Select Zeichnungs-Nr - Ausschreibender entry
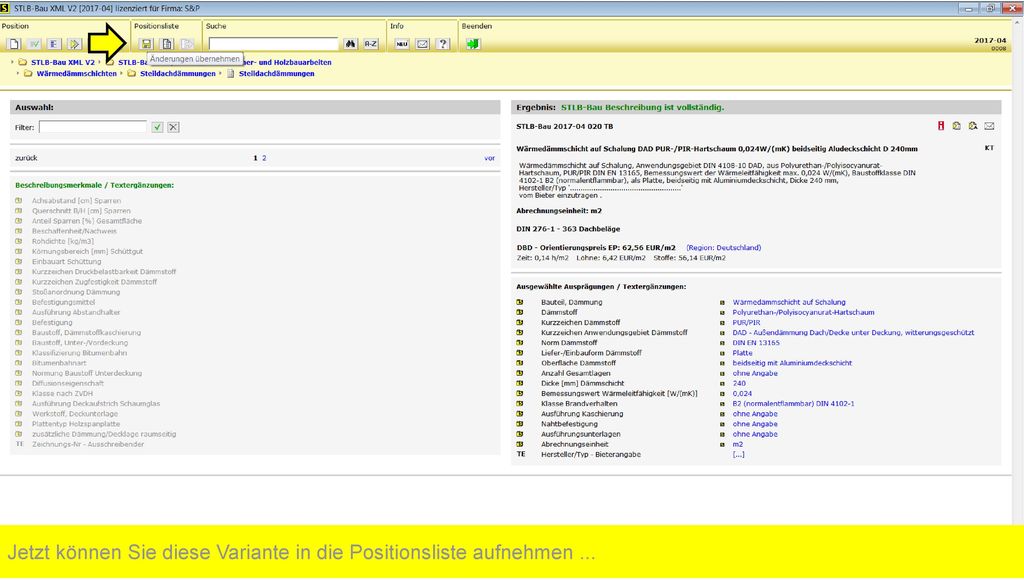Screen dimensions: 1024x580 tap(88, 444)
